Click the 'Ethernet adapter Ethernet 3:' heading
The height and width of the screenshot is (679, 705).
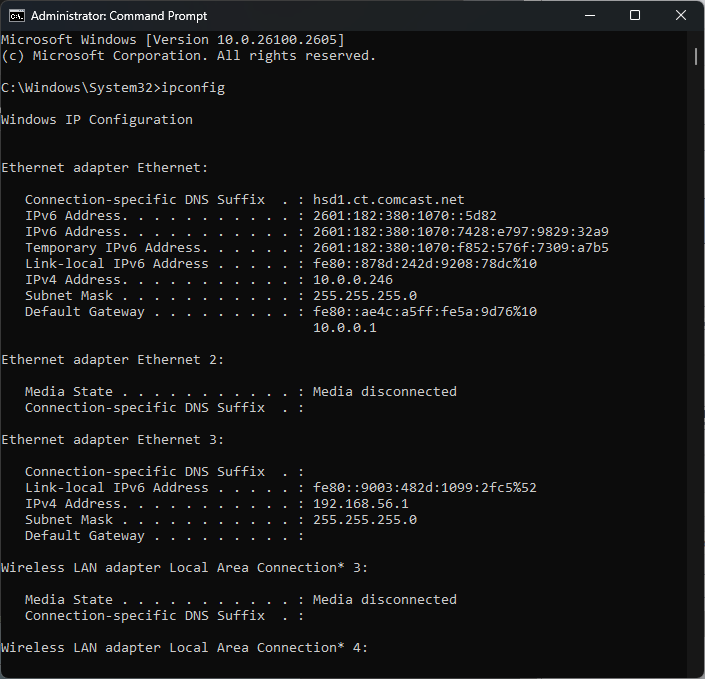tap(112, 440)
